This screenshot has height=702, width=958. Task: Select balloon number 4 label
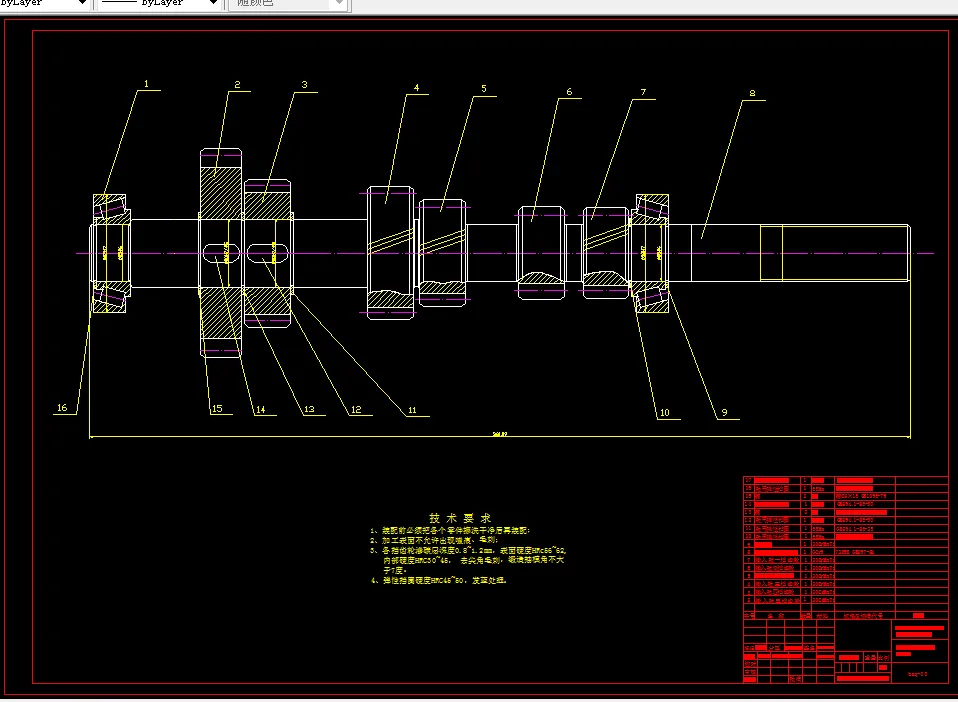[417, 87]
